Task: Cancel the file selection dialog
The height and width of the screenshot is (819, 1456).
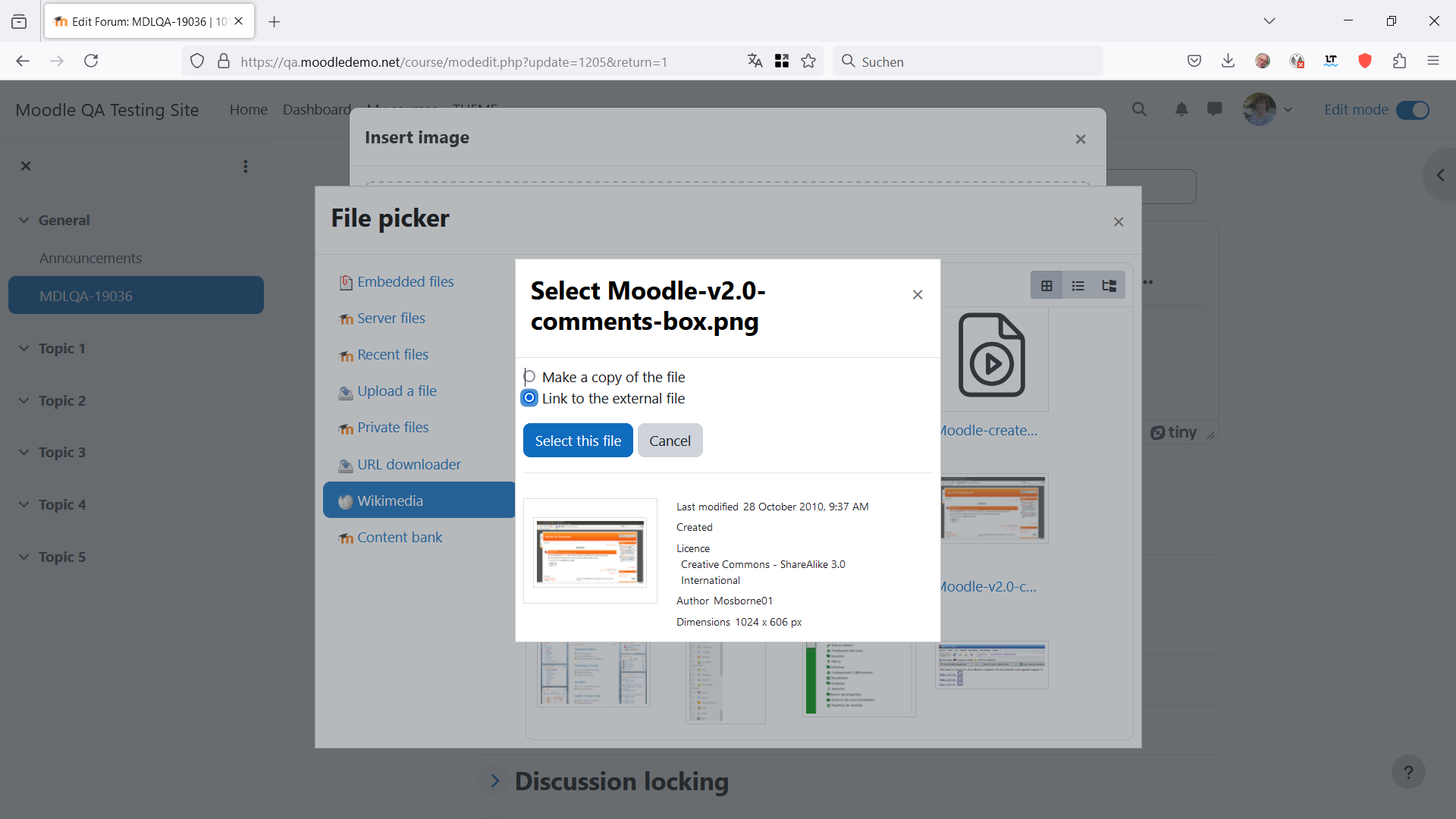Action: tap(670, 441)
